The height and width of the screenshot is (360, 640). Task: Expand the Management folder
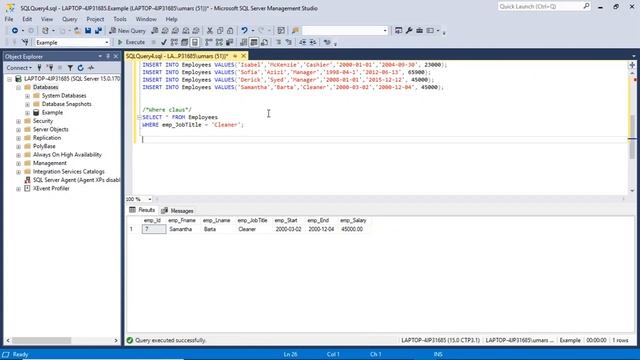point(18,163)
